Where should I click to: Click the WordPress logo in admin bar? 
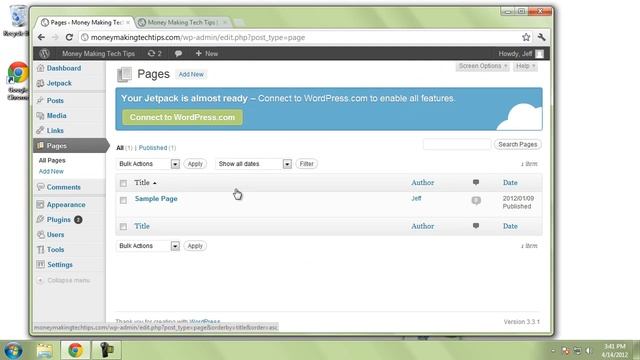coord(44,53)
